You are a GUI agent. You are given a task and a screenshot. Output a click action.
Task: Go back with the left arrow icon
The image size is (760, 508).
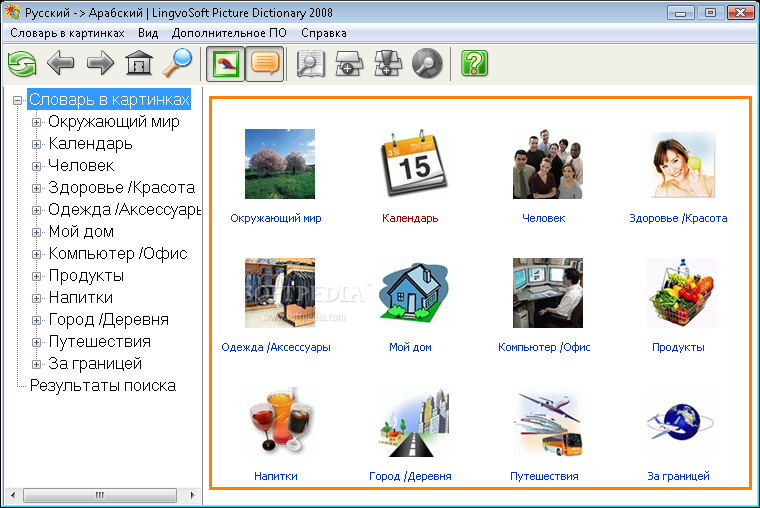61,63
